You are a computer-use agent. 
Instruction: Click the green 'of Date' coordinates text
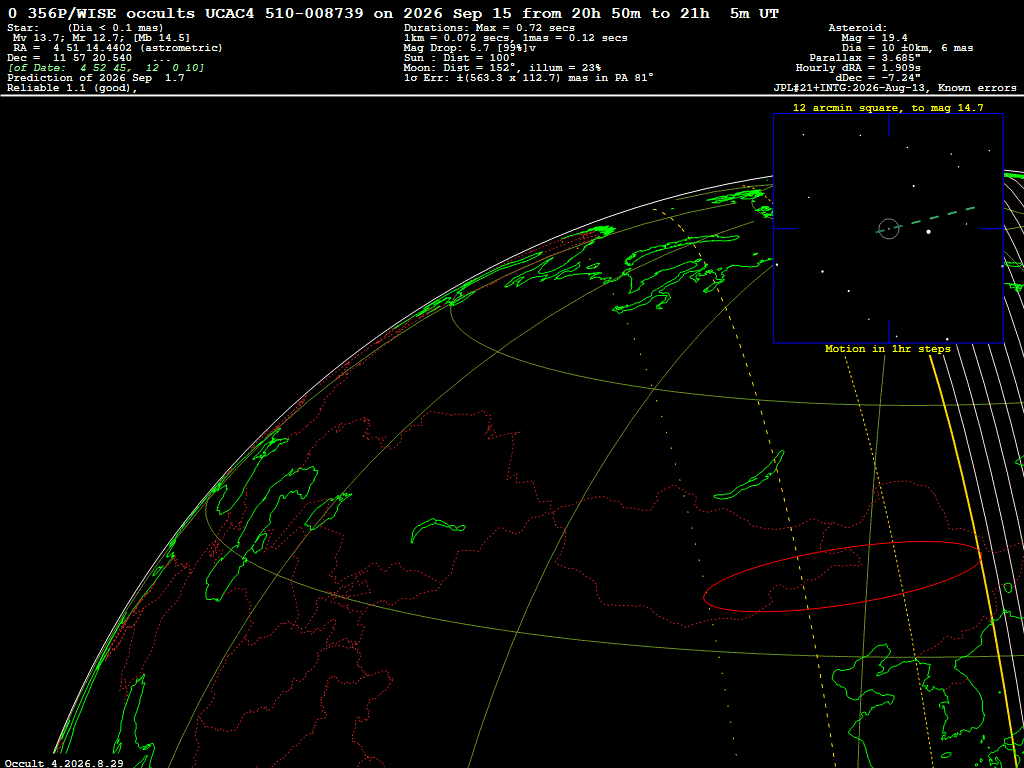pos(106,68)
